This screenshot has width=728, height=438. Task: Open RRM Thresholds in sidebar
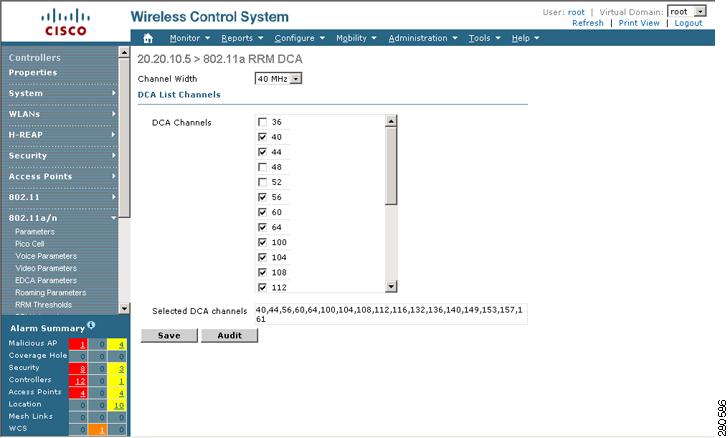[44, 305]
